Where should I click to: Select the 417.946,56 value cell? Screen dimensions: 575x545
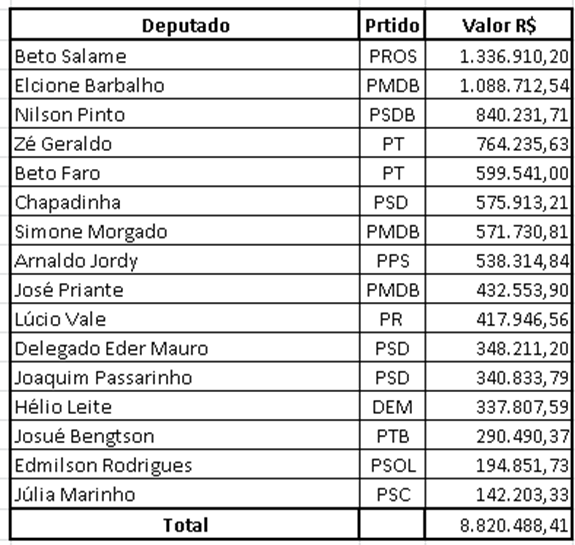498,318
